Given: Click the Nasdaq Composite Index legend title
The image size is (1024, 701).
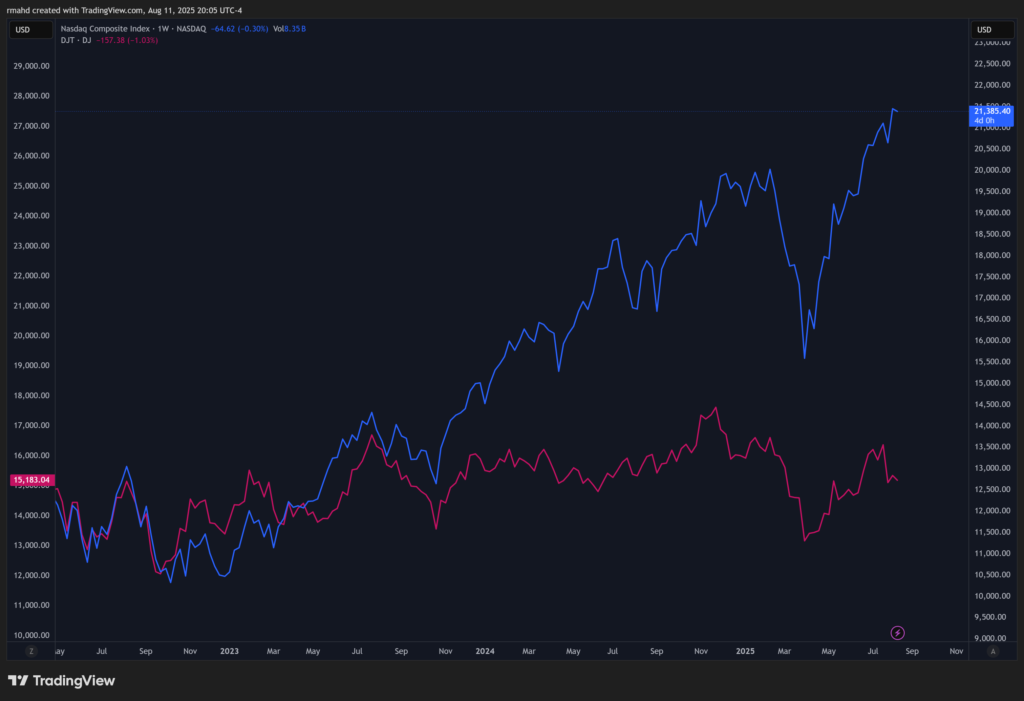Looking at the screenshot, I should click(117, 29).
